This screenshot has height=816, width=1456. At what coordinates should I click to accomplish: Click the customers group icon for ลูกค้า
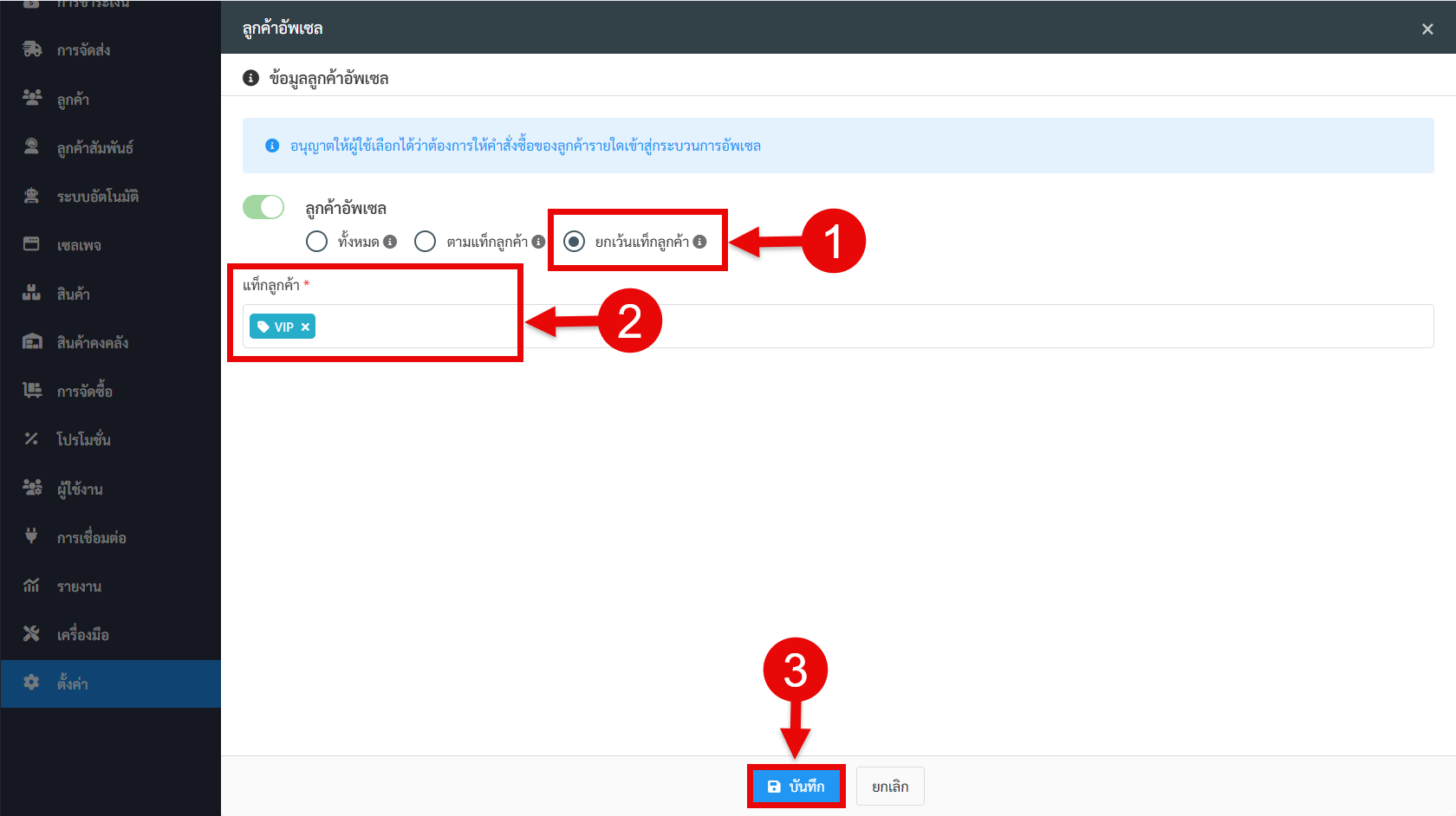click(32, 98)
